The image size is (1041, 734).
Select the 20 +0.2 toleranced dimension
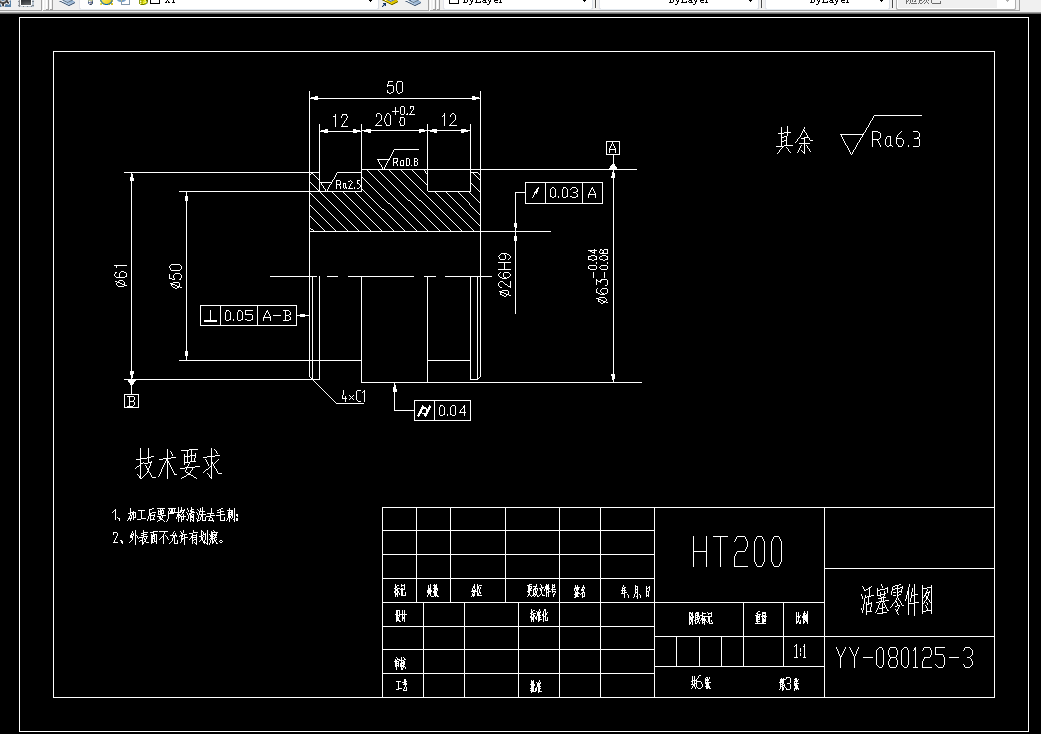coord(394,117)
